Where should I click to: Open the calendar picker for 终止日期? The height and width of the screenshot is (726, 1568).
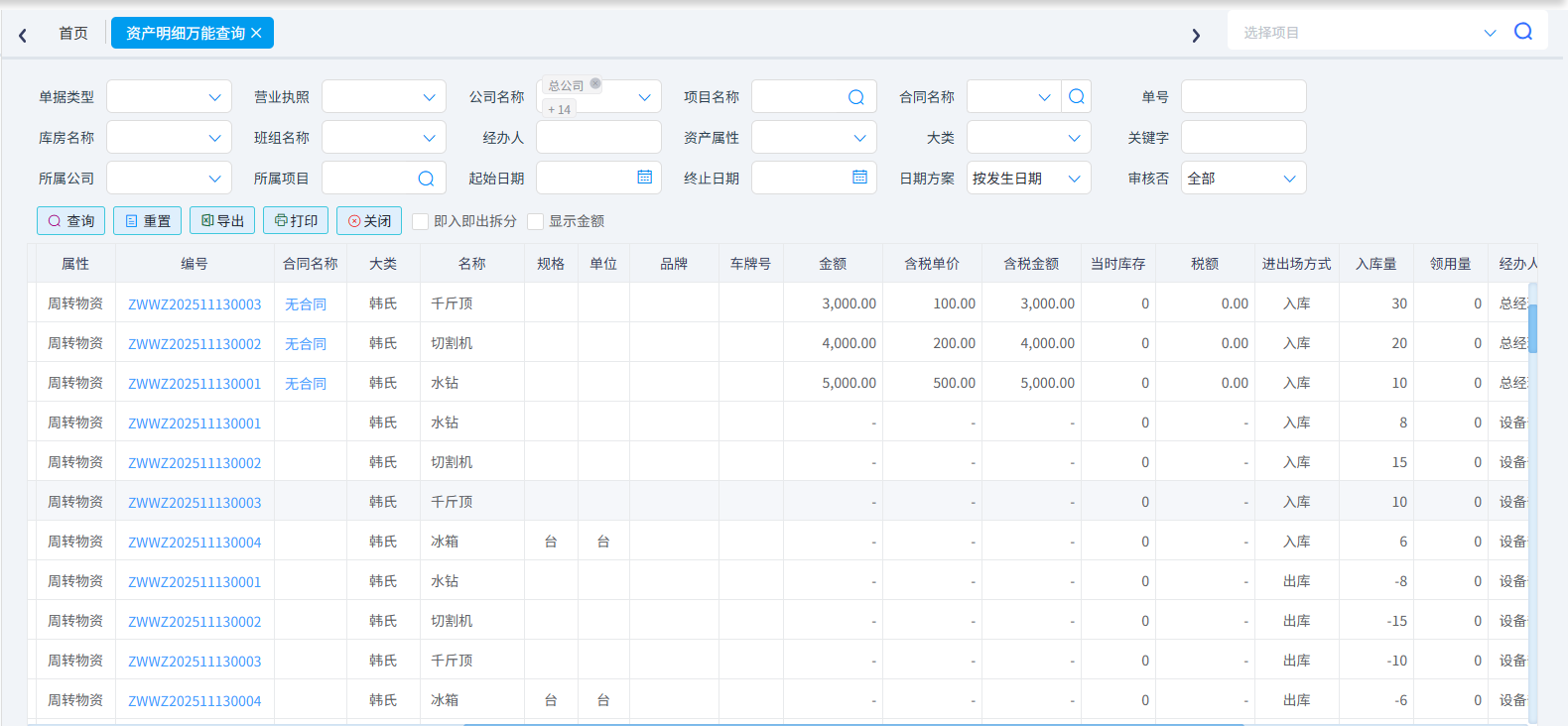(x=859, y=178)
